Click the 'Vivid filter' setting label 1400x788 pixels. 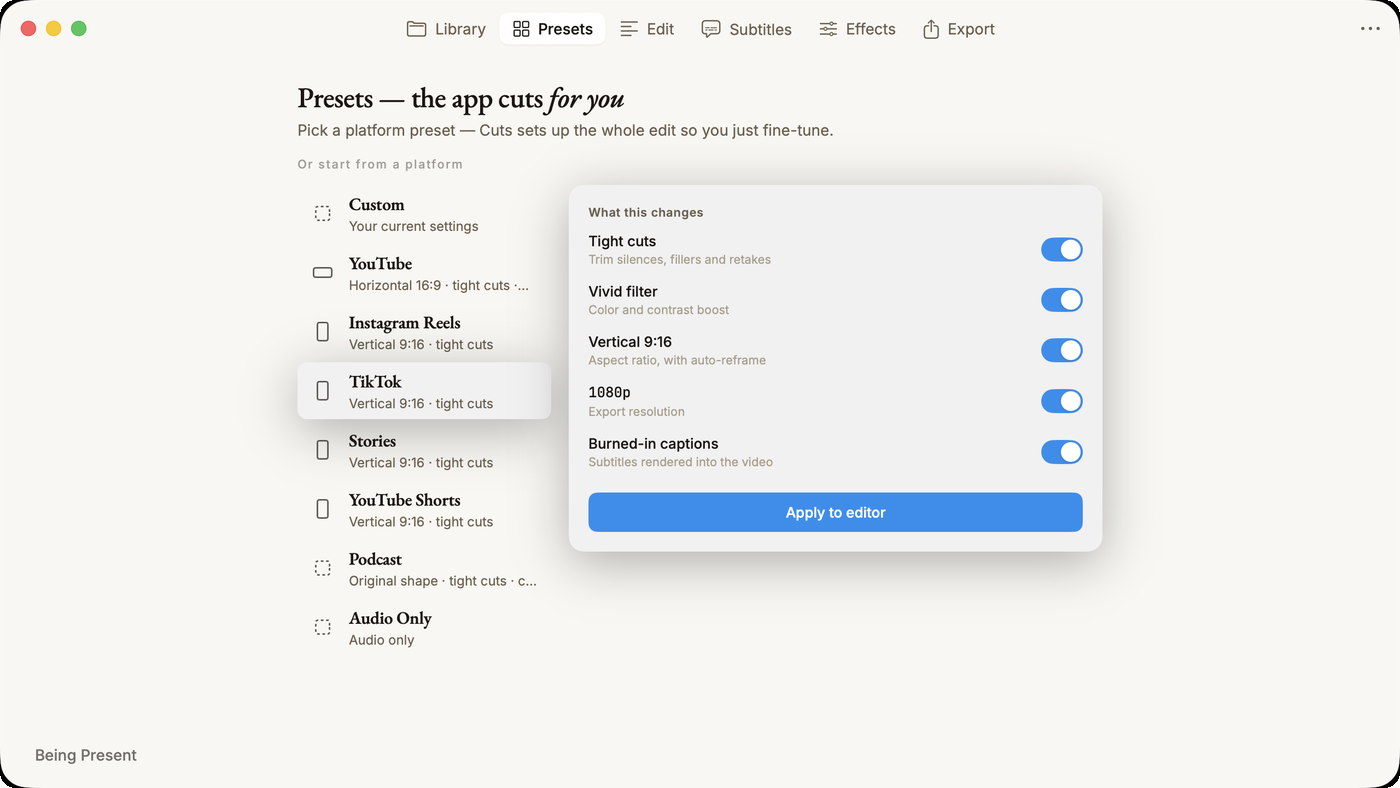pyautogui.click(x=623, y=292)
